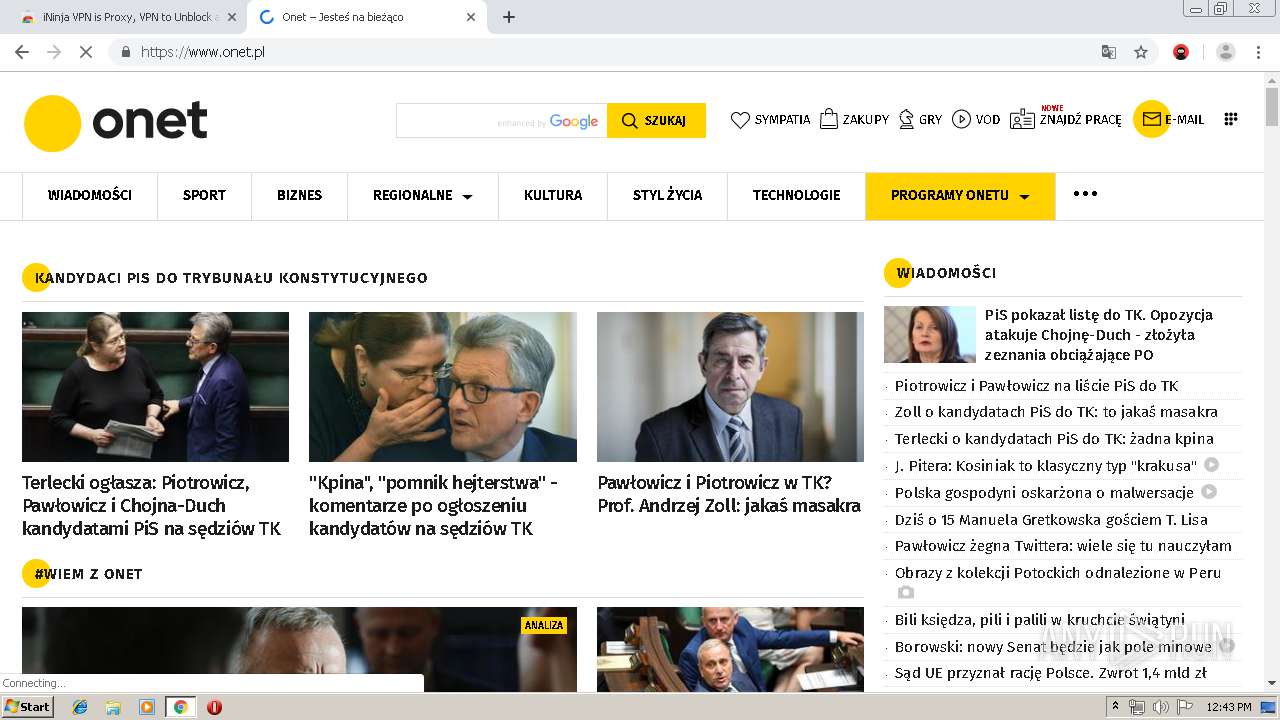Show hidden tray icons arrow
The image size is (1280, 720).
point(1115,707)
